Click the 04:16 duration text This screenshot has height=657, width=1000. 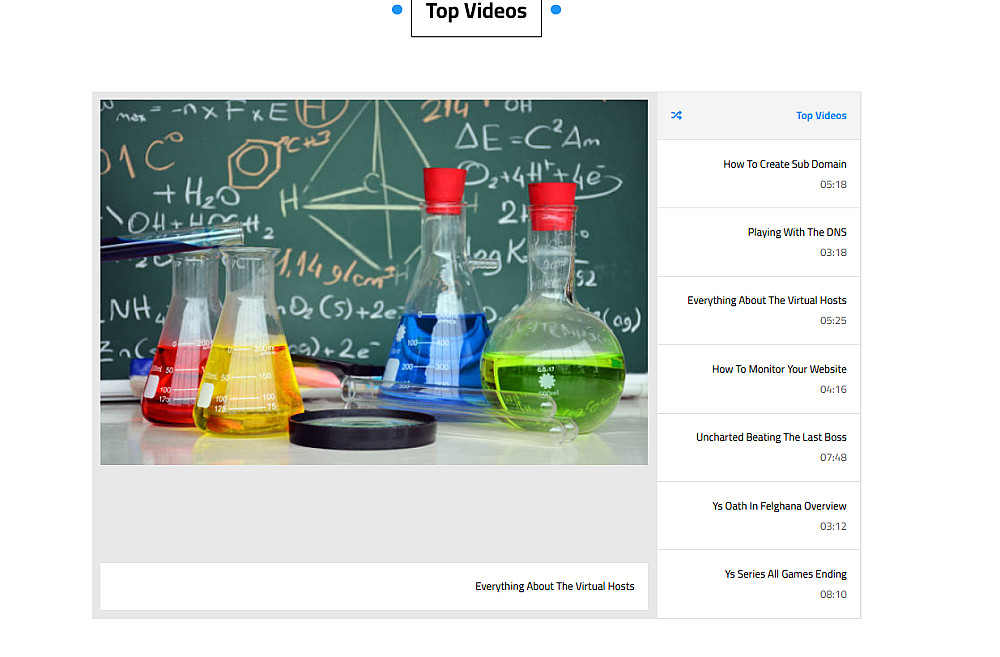(833, 390)
